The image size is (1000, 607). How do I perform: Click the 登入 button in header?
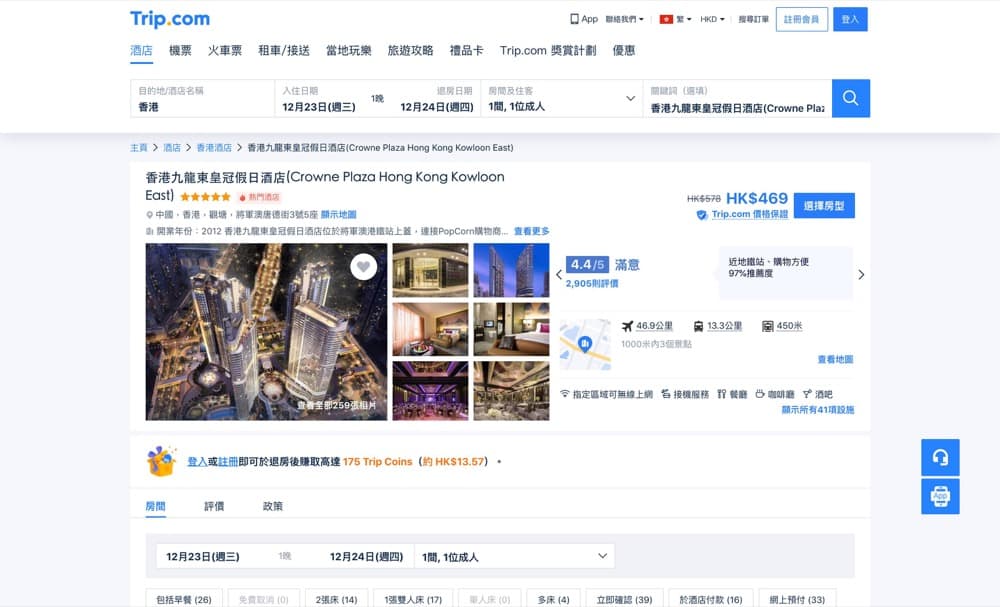point(850,19)
